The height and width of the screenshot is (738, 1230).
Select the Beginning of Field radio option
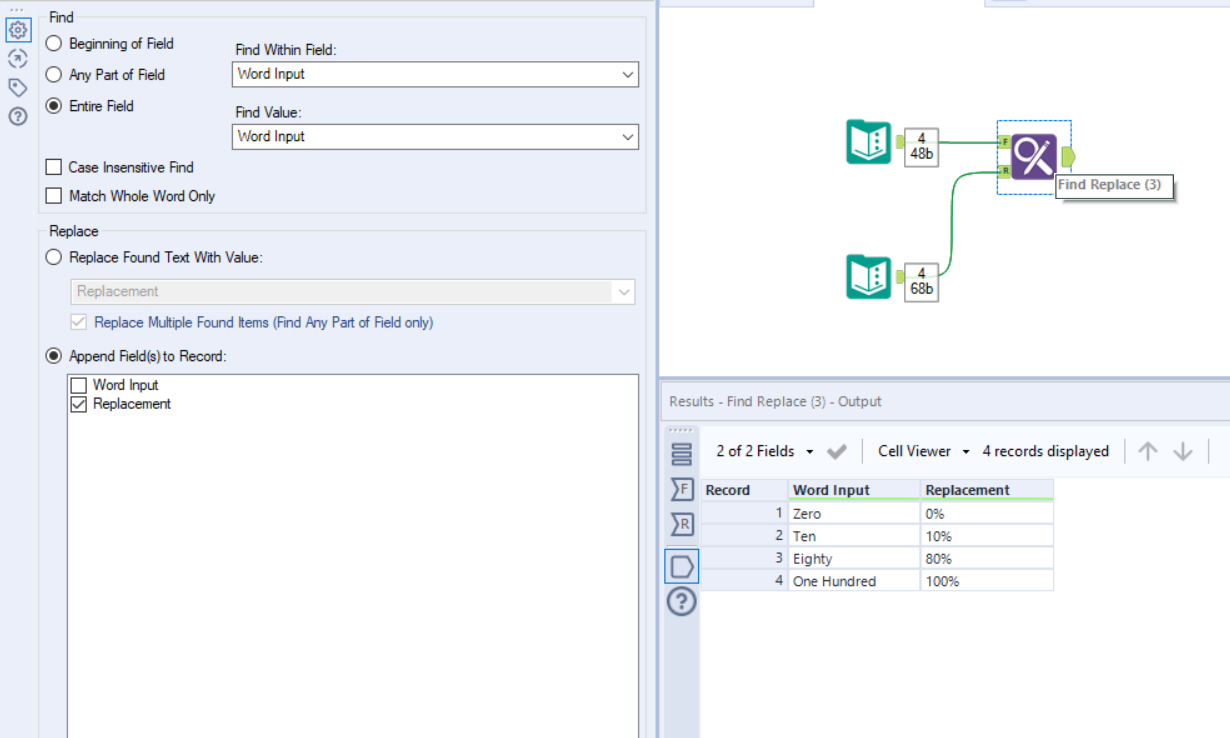(54, 44)
